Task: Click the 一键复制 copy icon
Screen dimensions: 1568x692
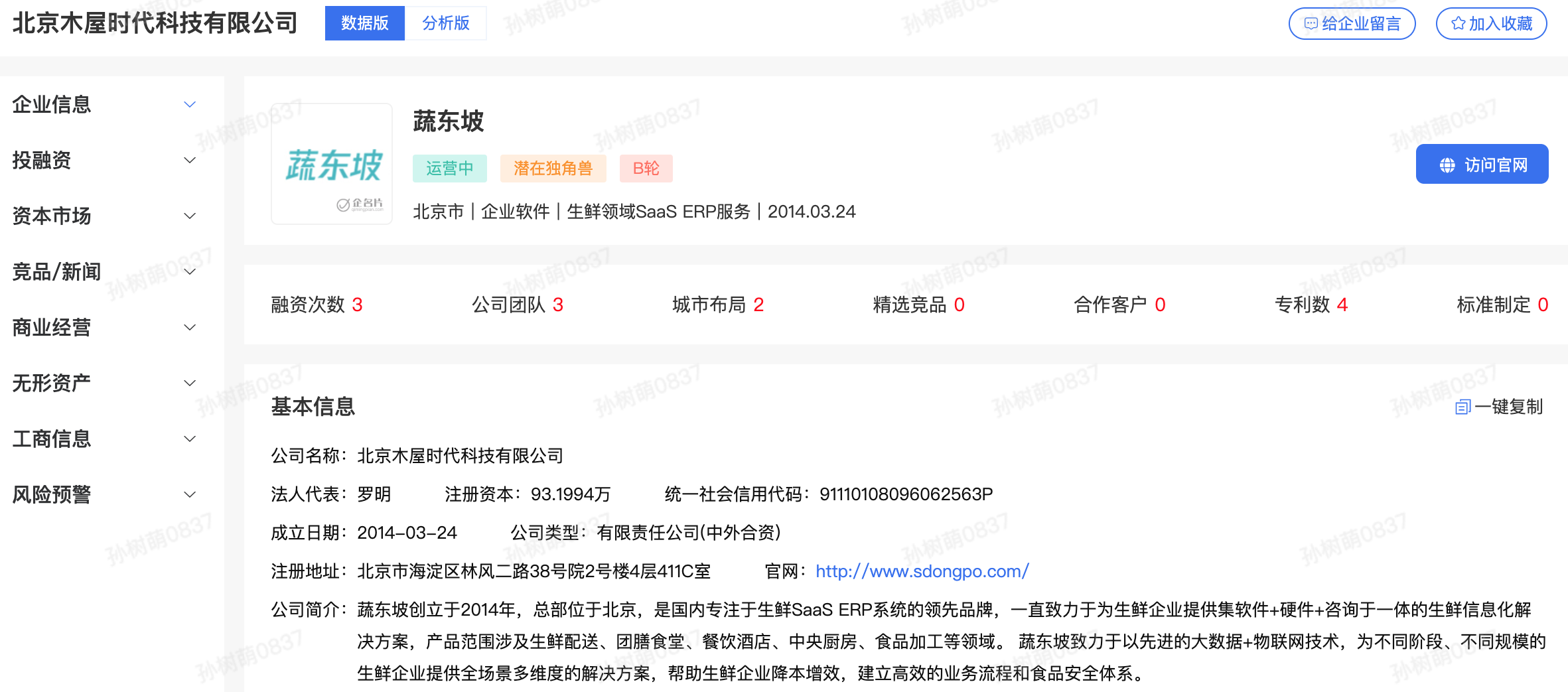Action: coord(1462,407)
